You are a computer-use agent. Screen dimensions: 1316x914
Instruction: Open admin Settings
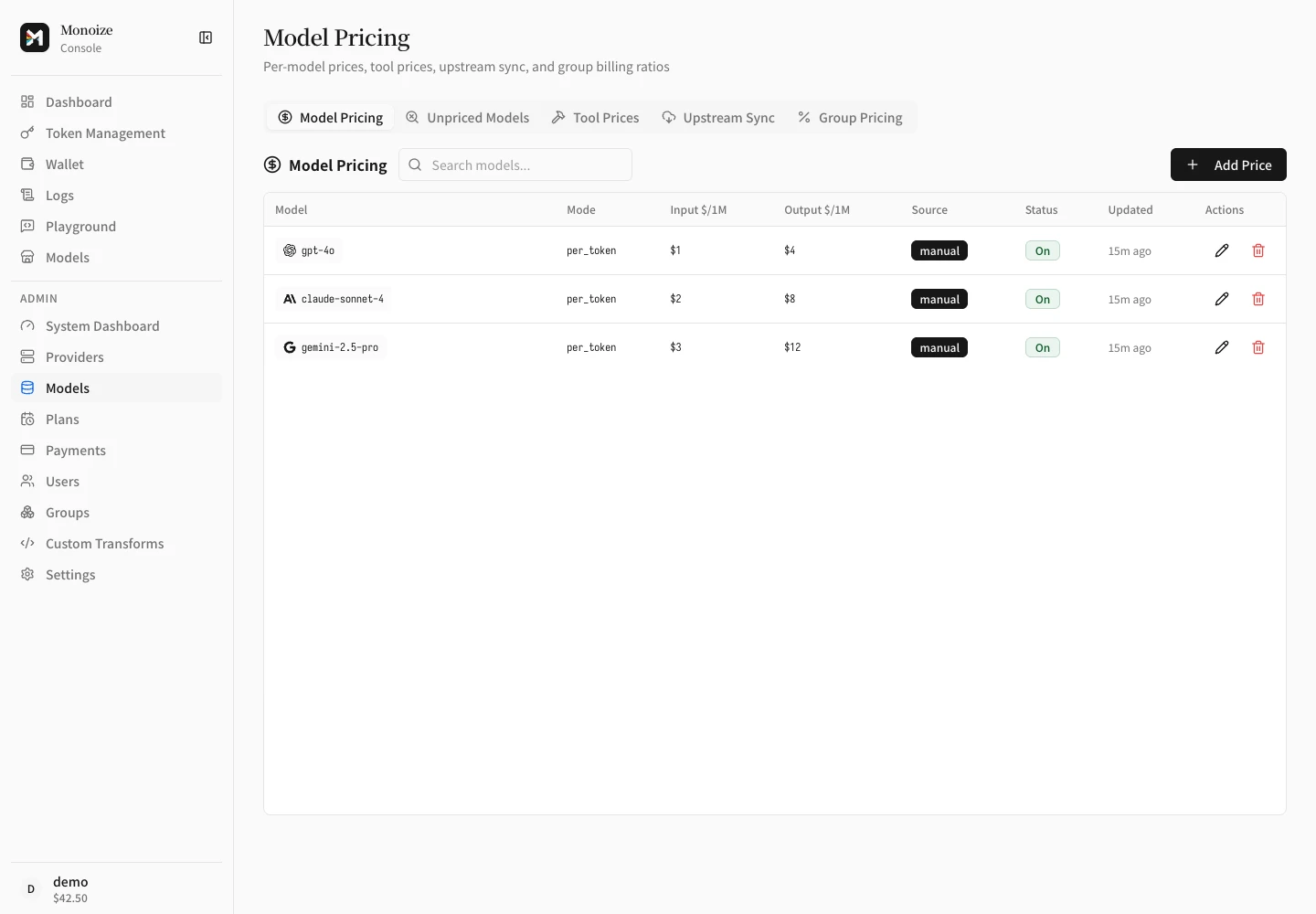click(117, 575)
